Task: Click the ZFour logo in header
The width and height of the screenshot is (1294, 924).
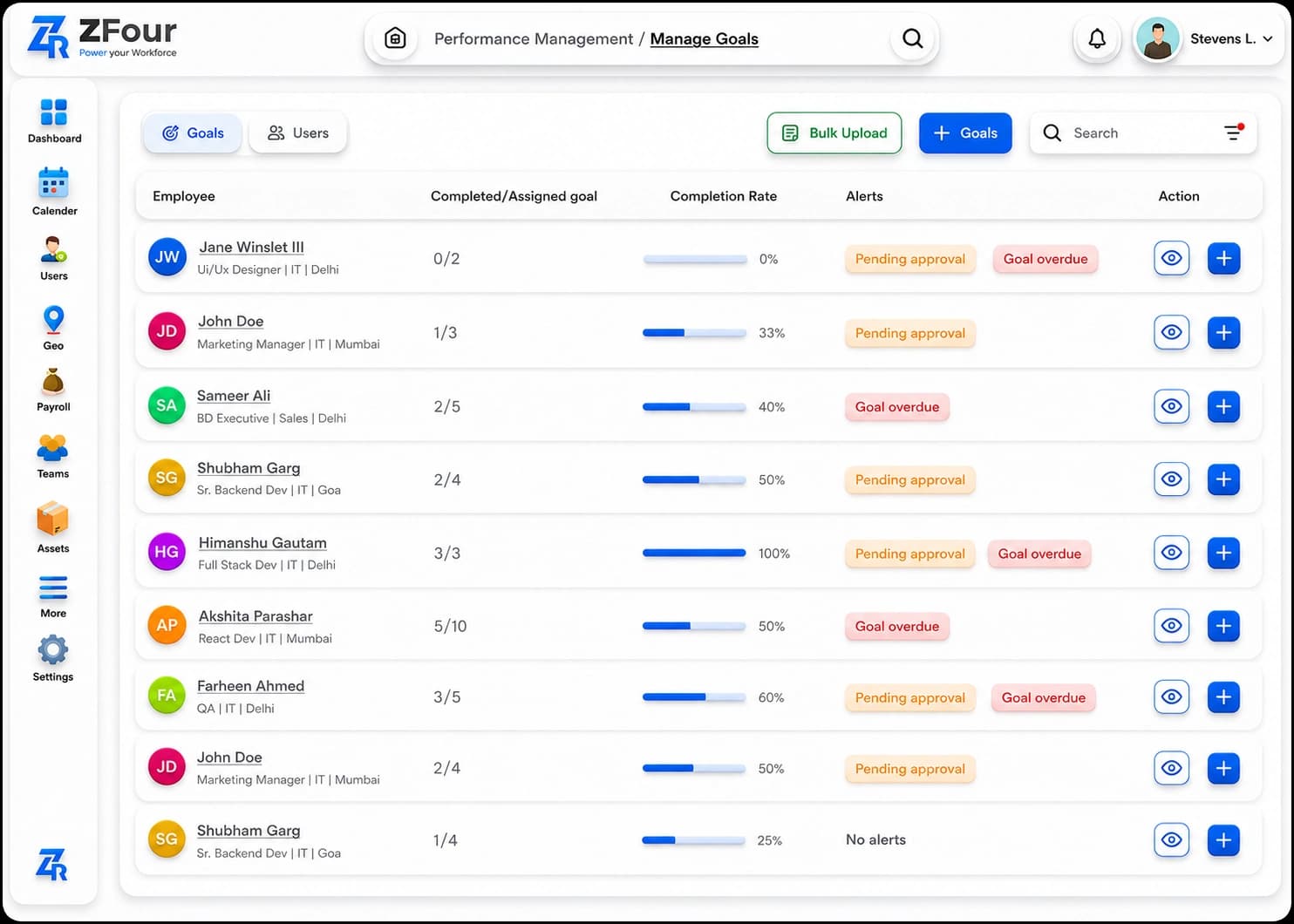Action: pyautogui.click(x=102, y=38)
